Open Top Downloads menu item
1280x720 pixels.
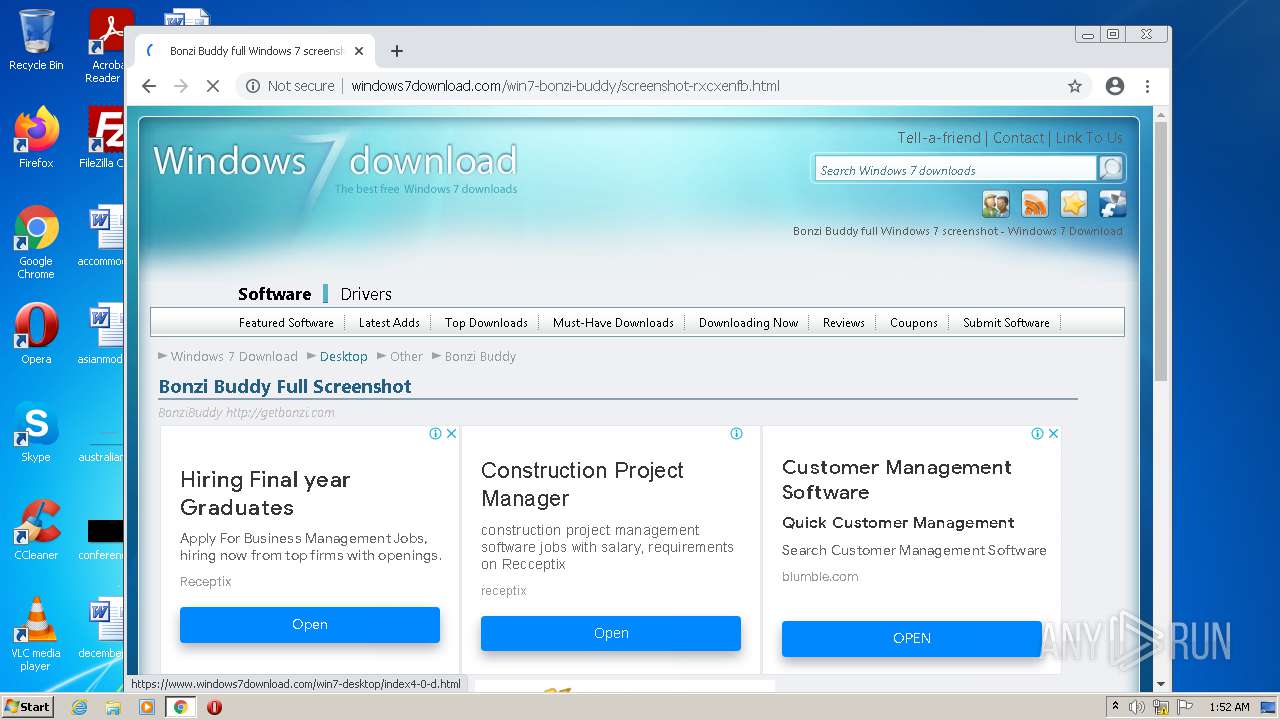486,323
